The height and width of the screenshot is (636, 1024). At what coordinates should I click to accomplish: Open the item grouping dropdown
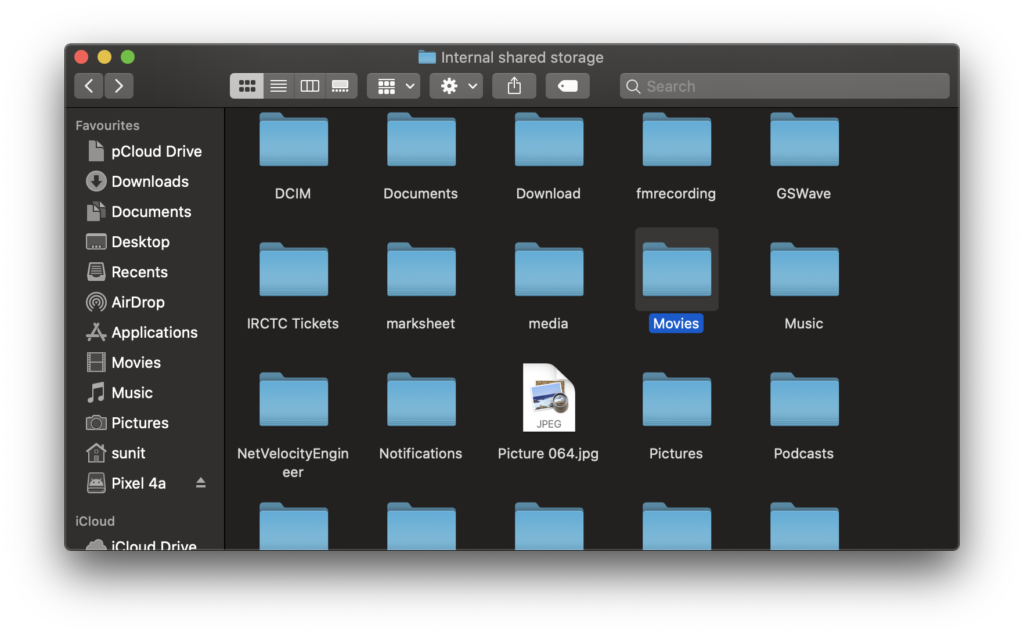(393, 86)
